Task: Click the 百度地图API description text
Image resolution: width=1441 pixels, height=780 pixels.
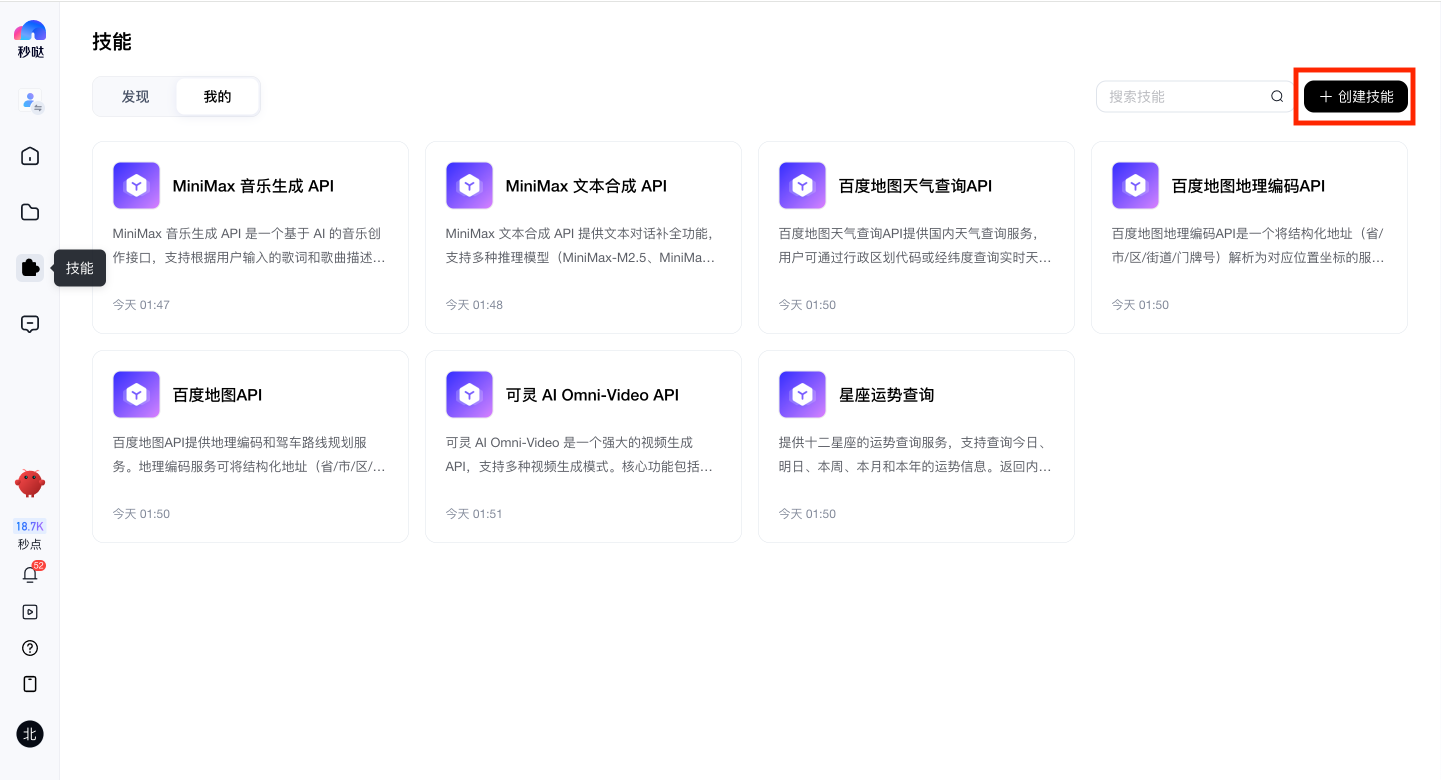Action: (x=248, y=455)
